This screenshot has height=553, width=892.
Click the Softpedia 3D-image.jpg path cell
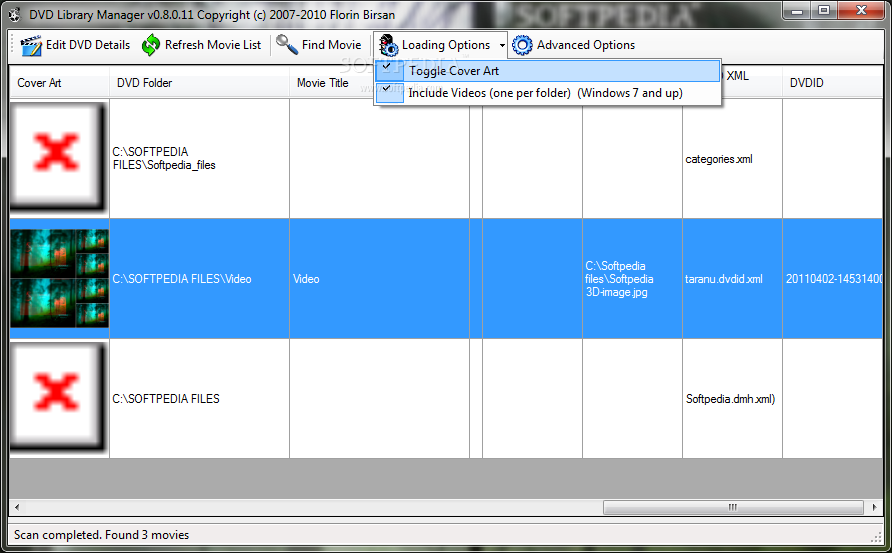pyautogui.click(x=632, y=279)
